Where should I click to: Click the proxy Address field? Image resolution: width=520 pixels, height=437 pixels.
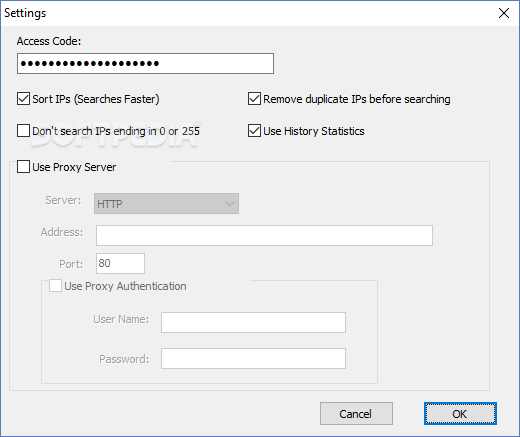click(x=264, y=236)
